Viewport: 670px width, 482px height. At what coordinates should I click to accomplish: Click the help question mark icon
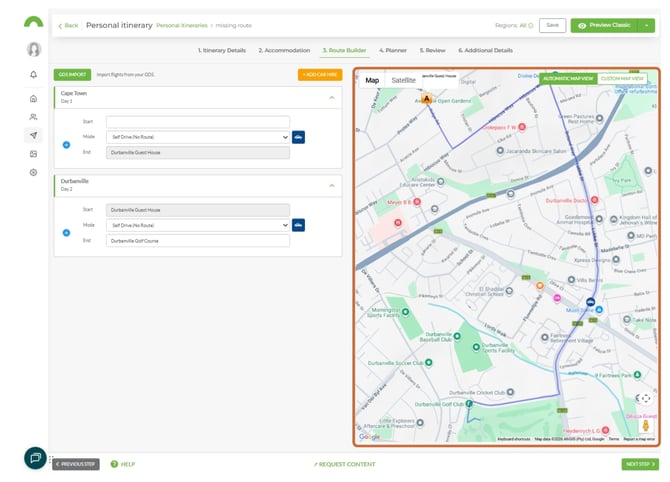tap(114, 464)
